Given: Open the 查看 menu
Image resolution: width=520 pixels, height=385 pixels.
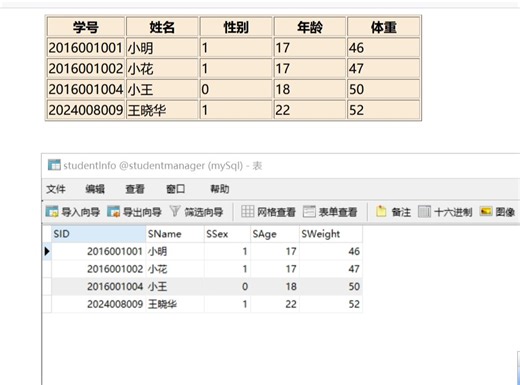Looking at the screenshot, I should coord(135,189).
